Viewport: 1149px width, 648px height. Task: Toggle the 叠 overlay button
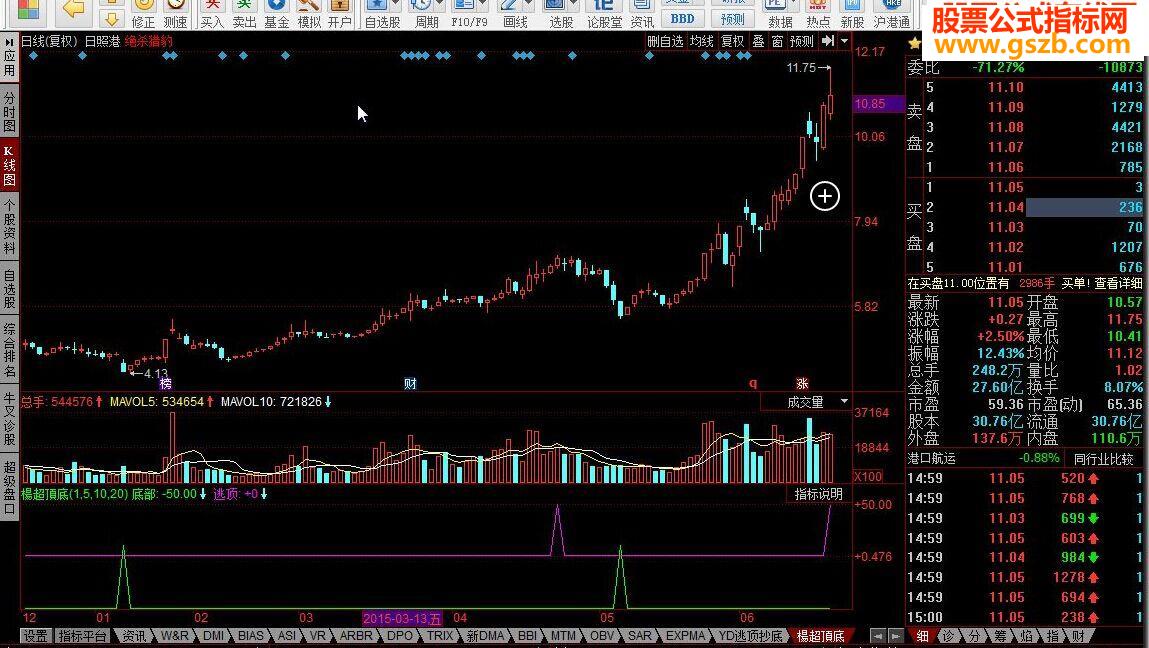tap(759, 41)
